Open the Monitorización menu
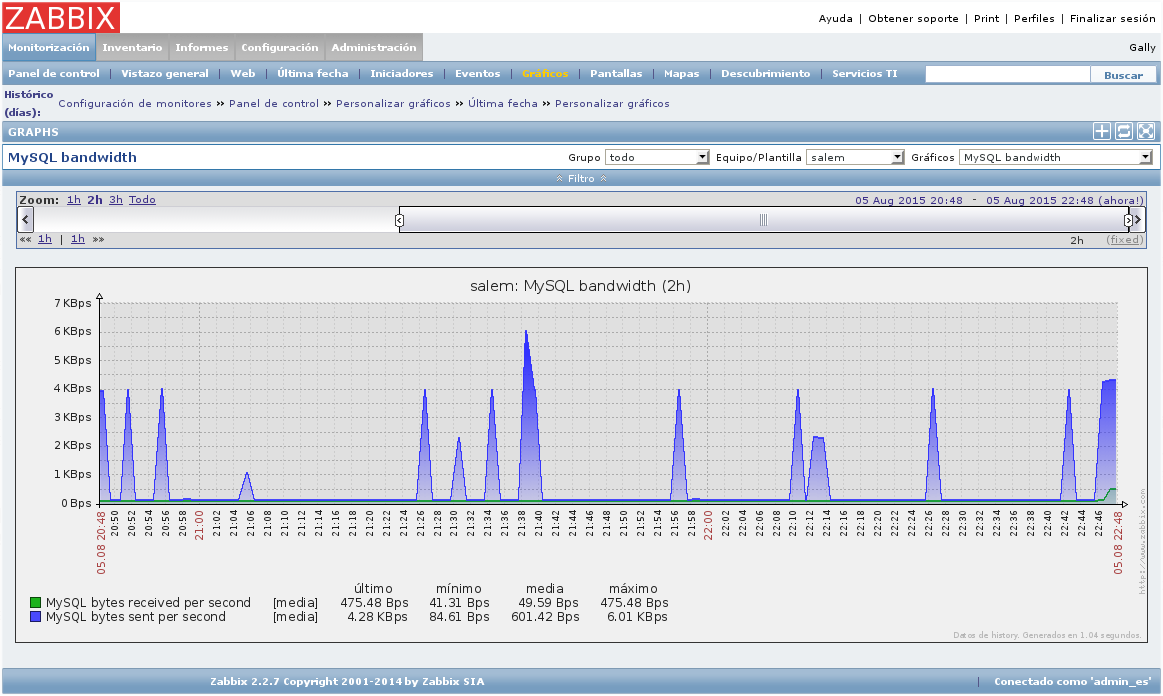This screenshot has height=696, width=1163. pos(49,47)
